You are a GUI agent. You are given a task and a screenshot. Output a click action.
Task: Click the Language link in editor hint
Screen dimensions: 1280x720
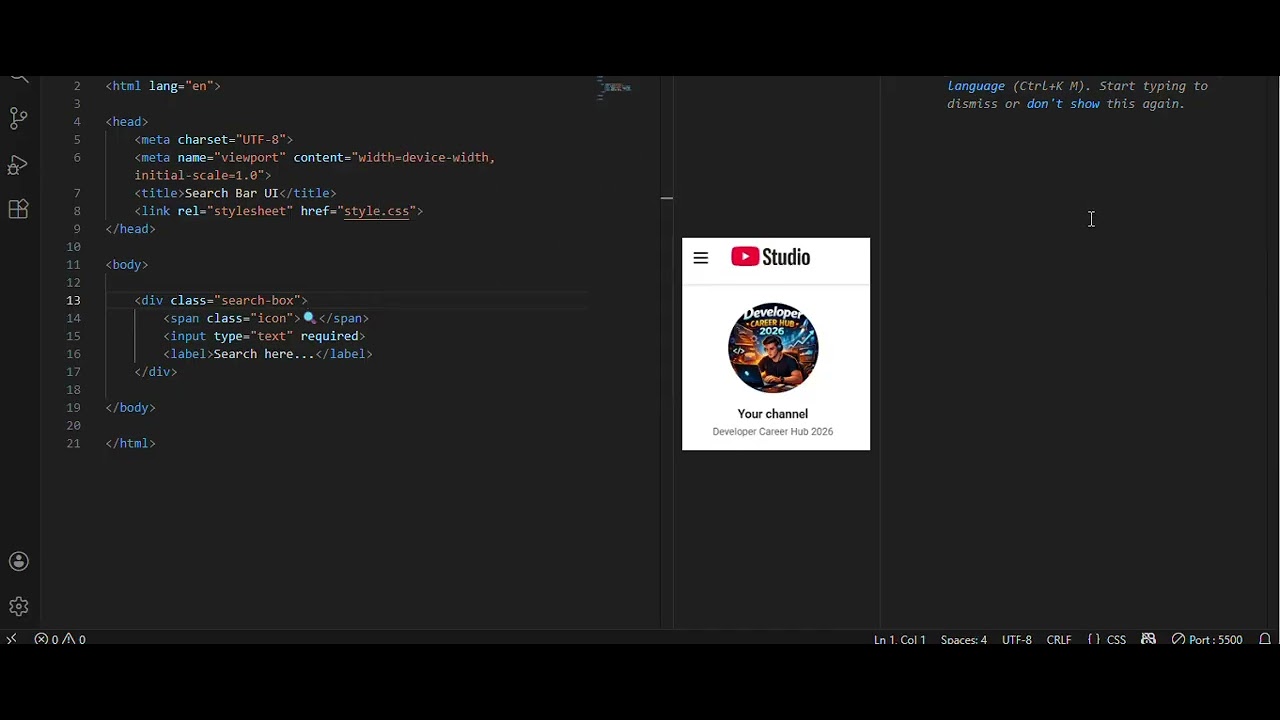pos(976,86)
